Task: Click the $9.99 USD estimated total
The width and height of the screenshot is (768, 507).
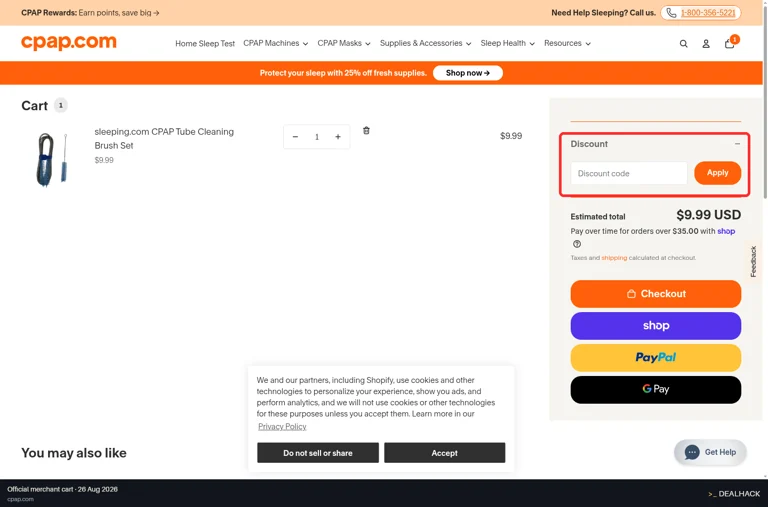Action: click(708, 215)
